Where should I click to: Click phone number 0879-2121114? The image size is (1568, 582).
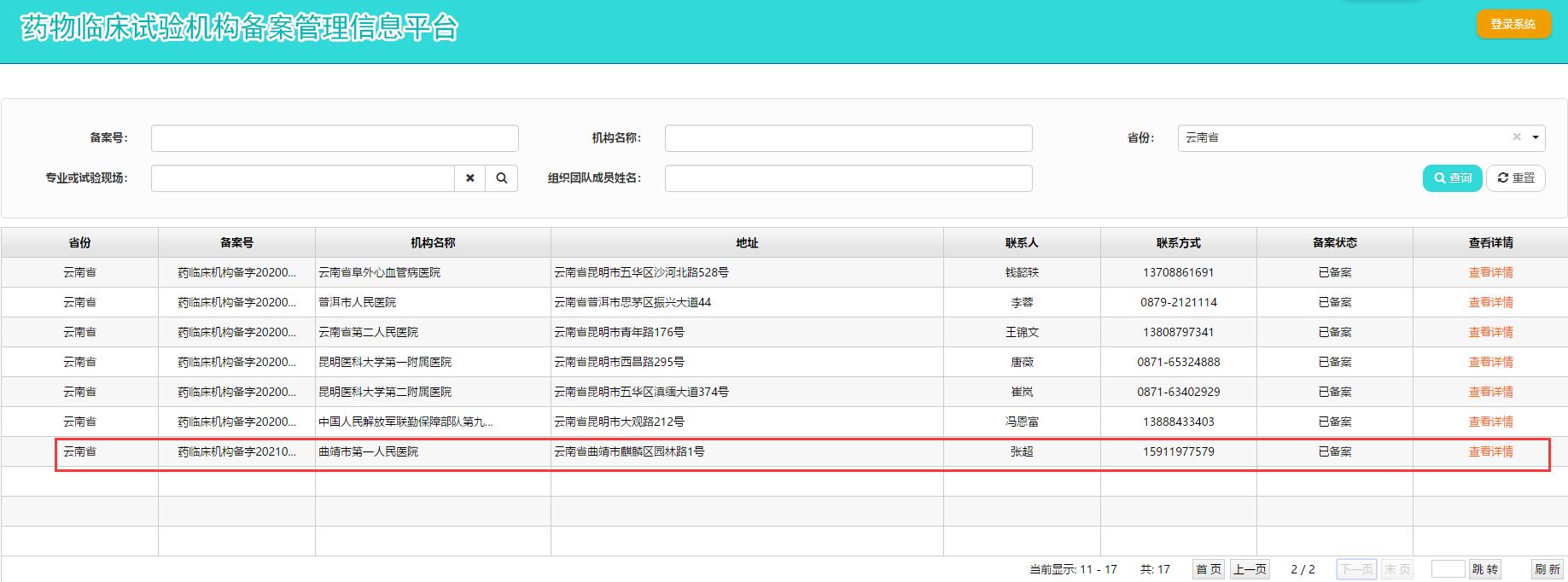(1178, 302)
